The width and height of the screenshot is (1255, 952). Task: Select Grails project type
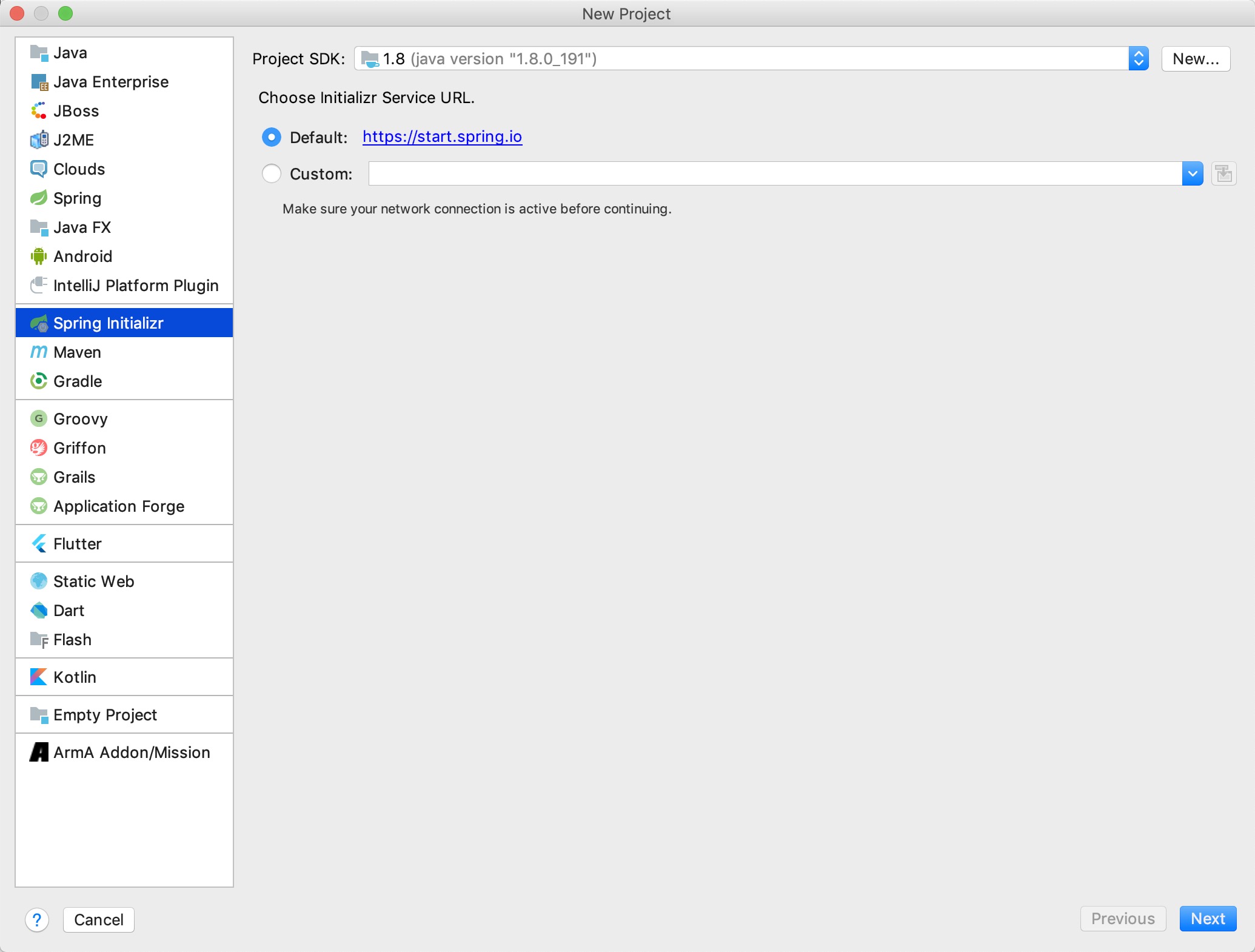124,477
